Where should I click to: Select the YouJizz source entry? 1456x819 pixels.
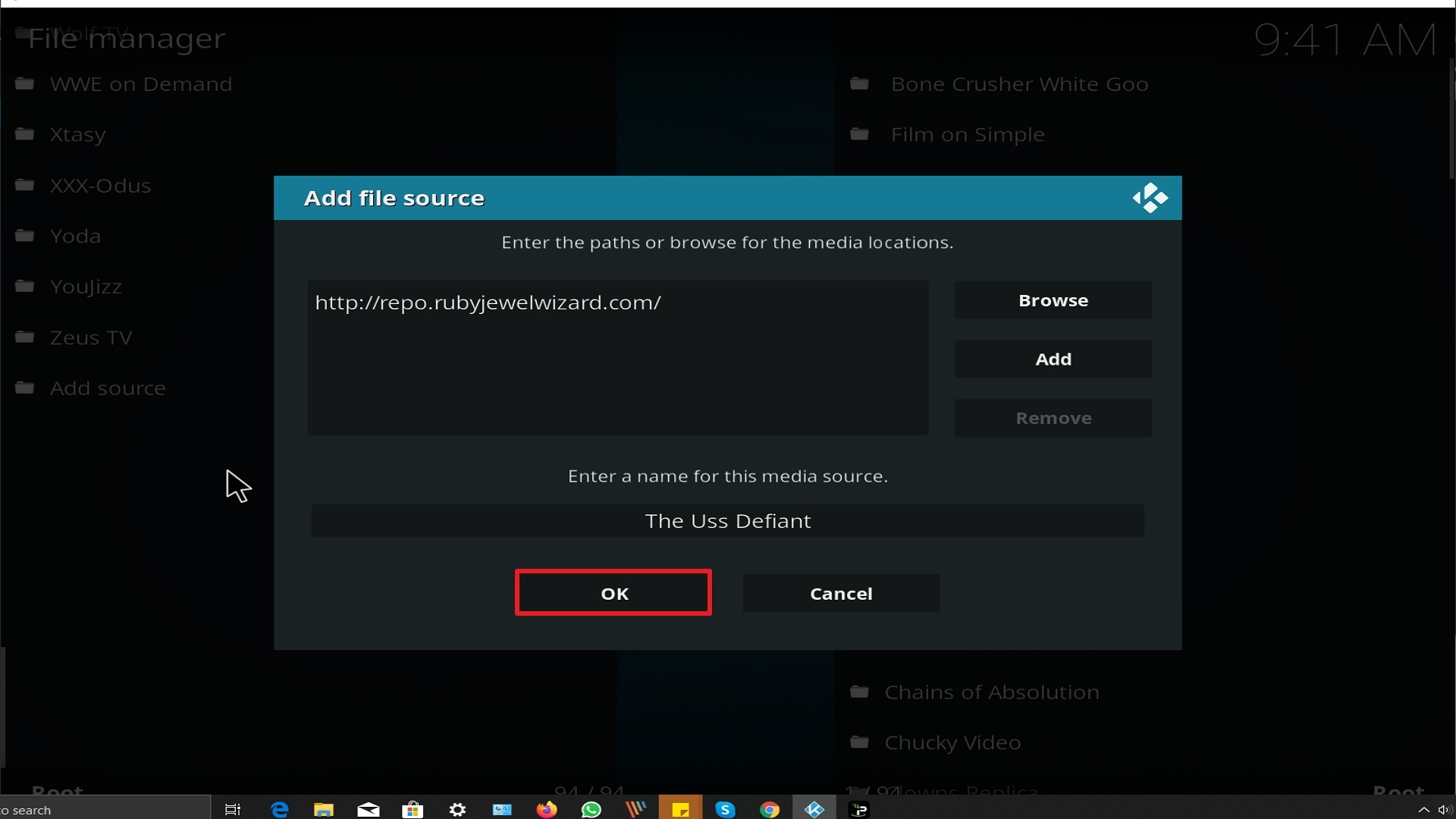(86, 287)
